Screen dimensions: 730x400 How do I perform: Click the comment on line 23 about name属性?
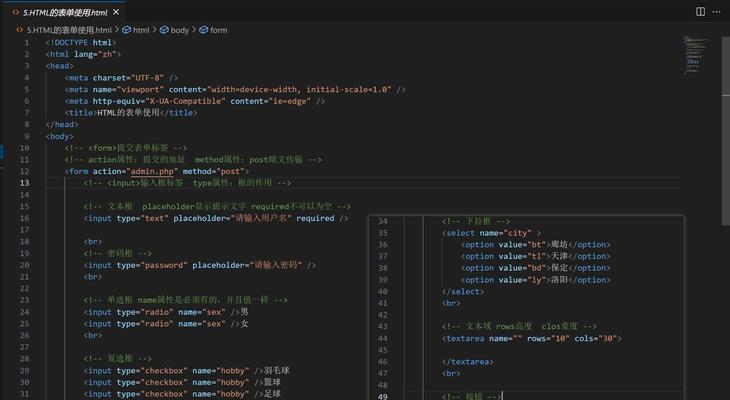[x=185, y=300]
